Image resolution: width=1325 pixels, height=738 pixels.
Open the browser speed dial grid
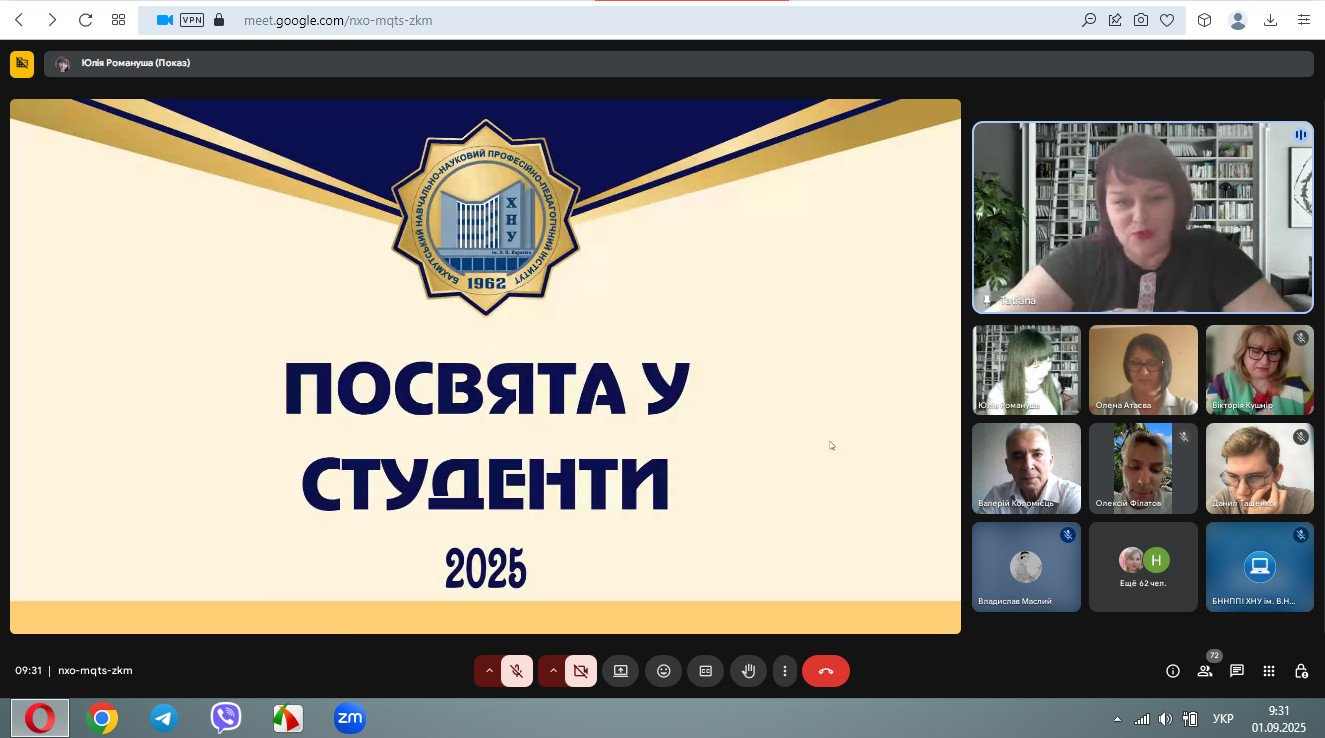tap(118, 20)
